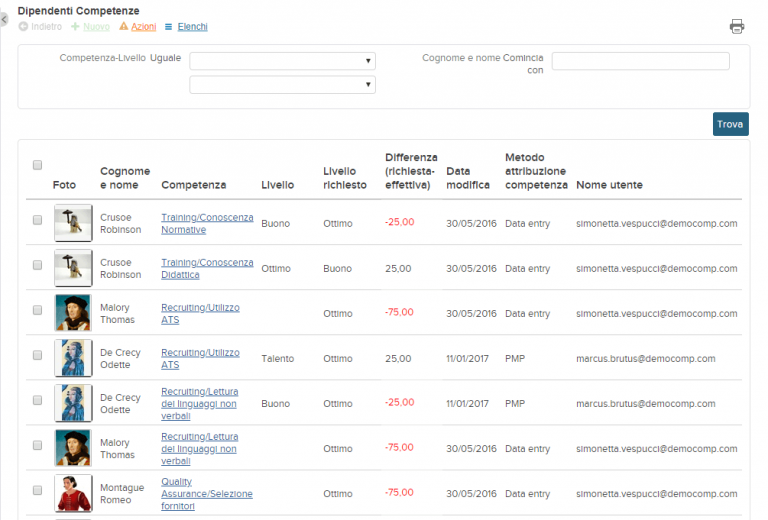Collapse the left sidebar chevron
This screenshot has height=520, width=768.
[x=4, y=20]
